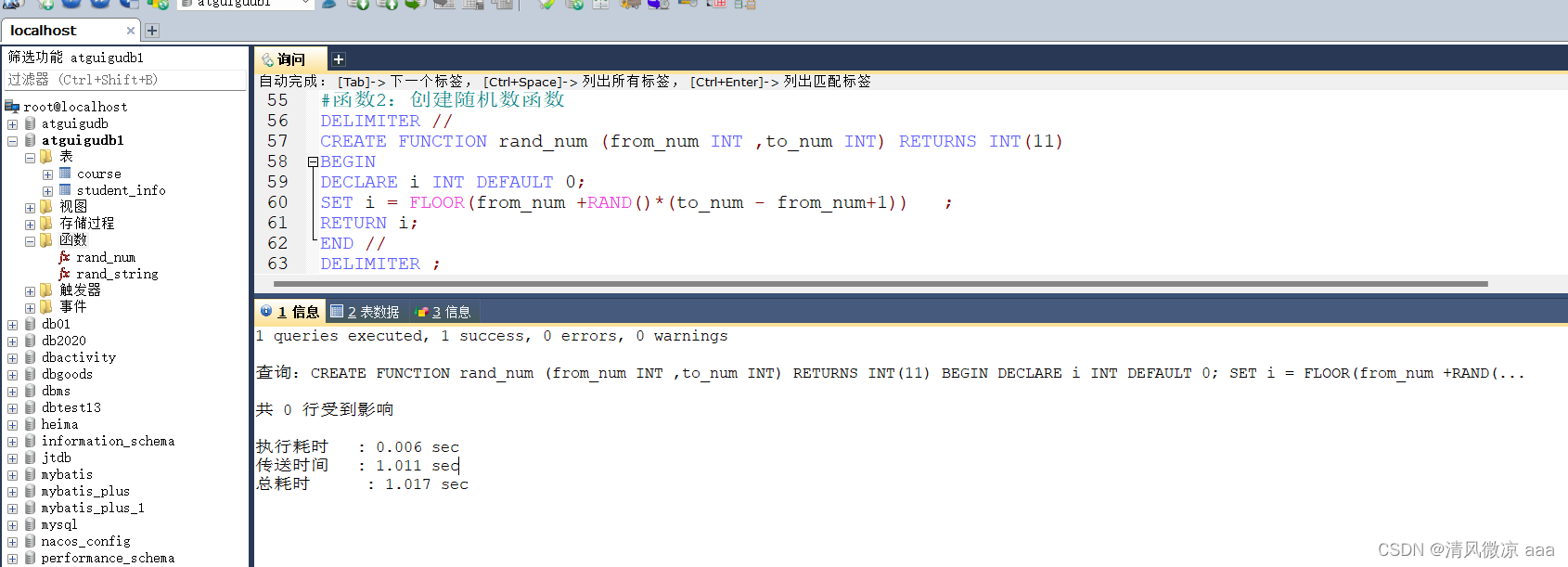The height and width of the screenshot is (567, 1568).
Task: Expand the 事件 folder
Action: [30, 308]
